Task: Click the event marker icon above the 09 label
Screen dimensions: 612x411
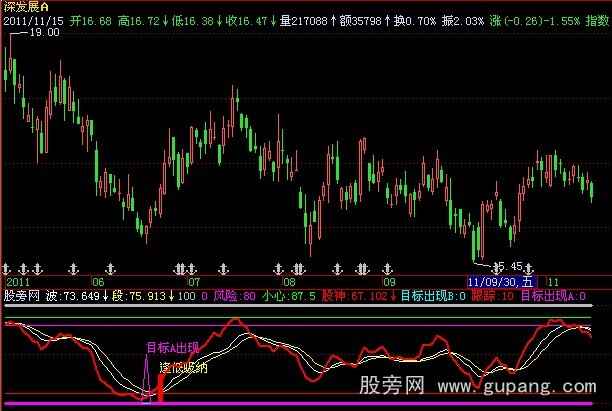Action: (387, 269)
